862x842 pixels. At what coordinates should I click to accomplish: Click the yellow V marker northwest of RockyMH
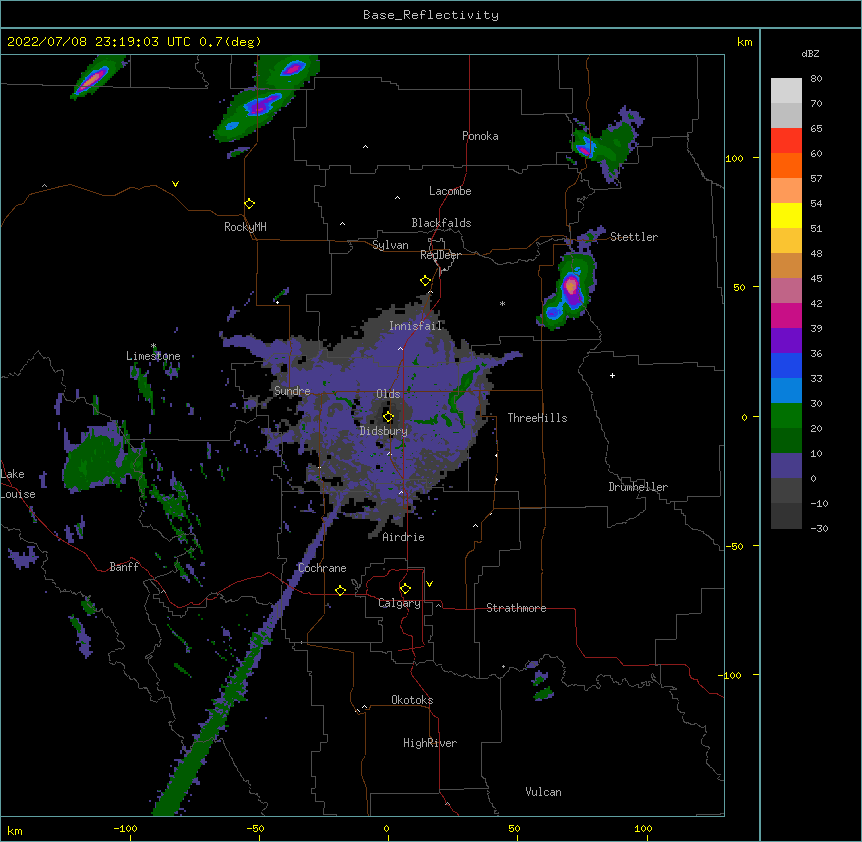[x=175, y=184]
